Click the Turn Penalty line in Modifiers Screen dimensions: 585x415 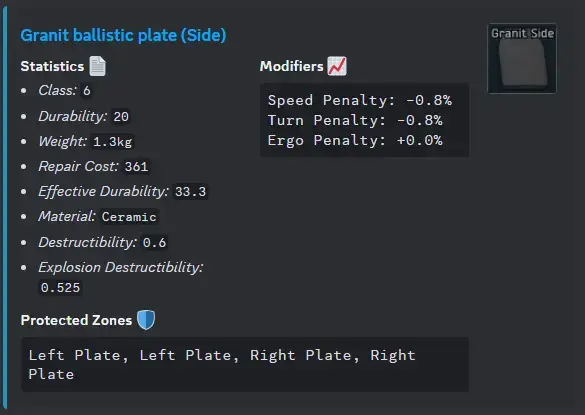(355, 120)
